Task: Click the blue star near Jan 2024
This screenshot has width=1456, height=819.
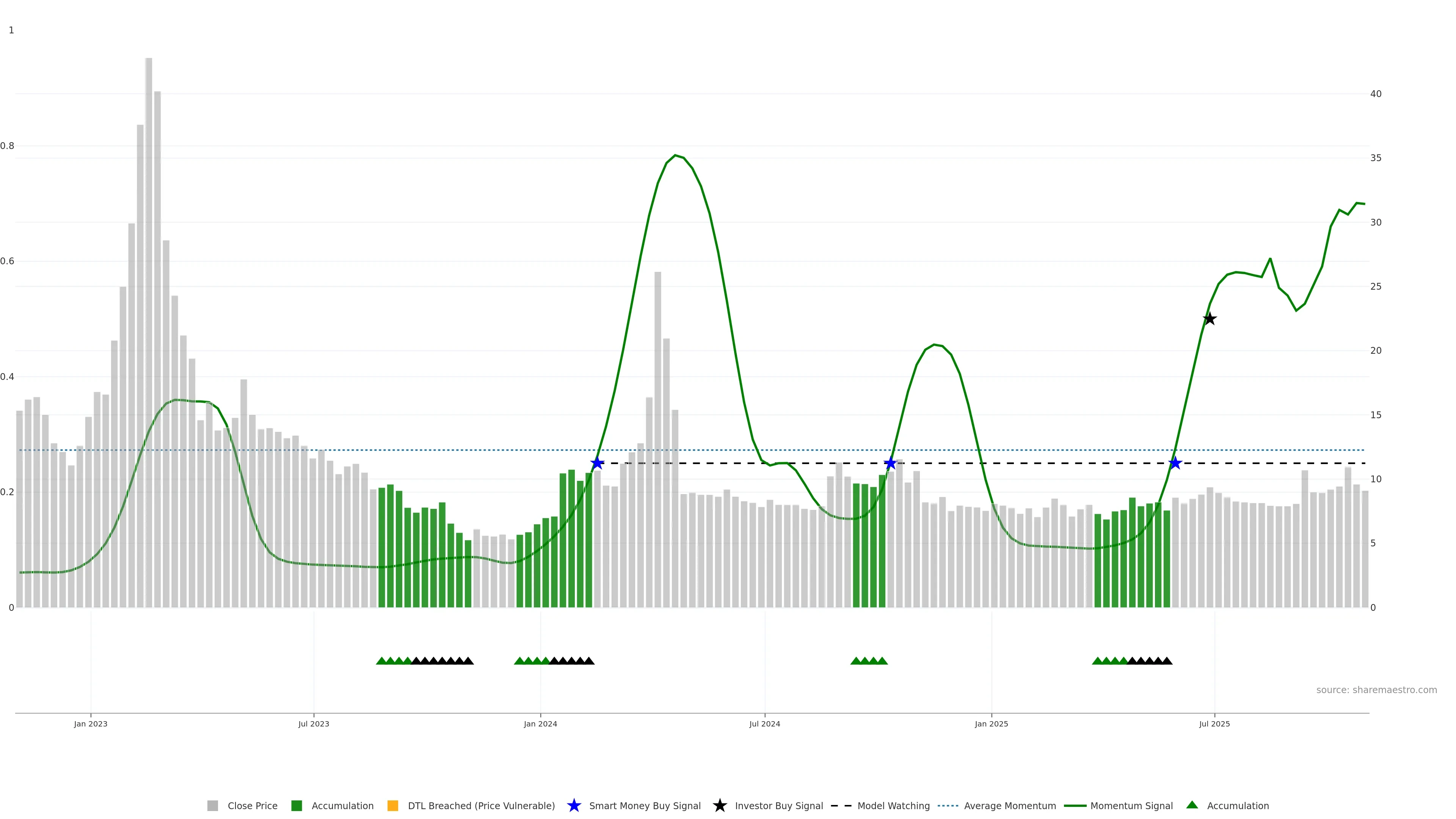Action: (x=597, y=463)
